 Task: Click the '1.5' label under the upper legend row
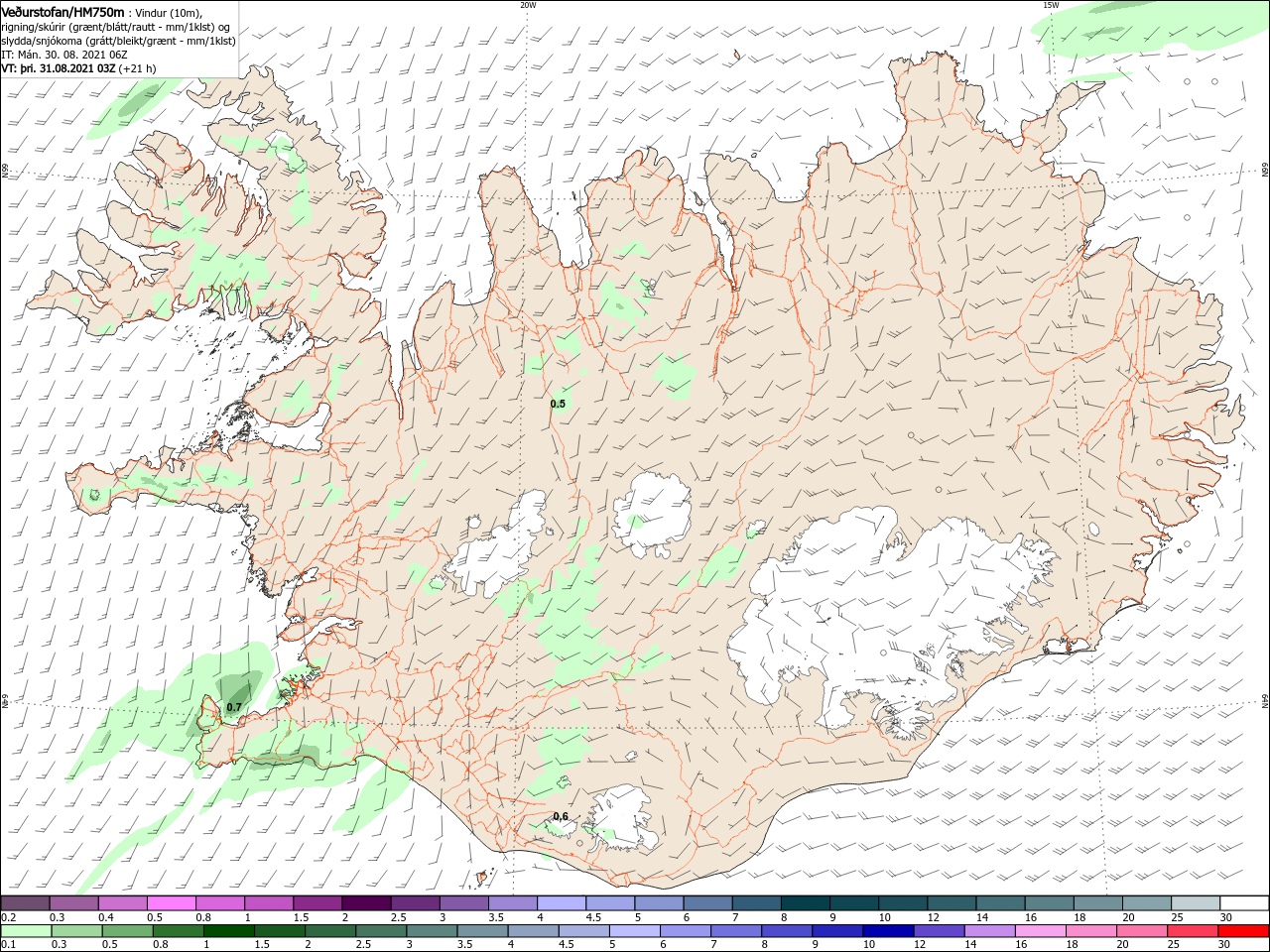301,917
